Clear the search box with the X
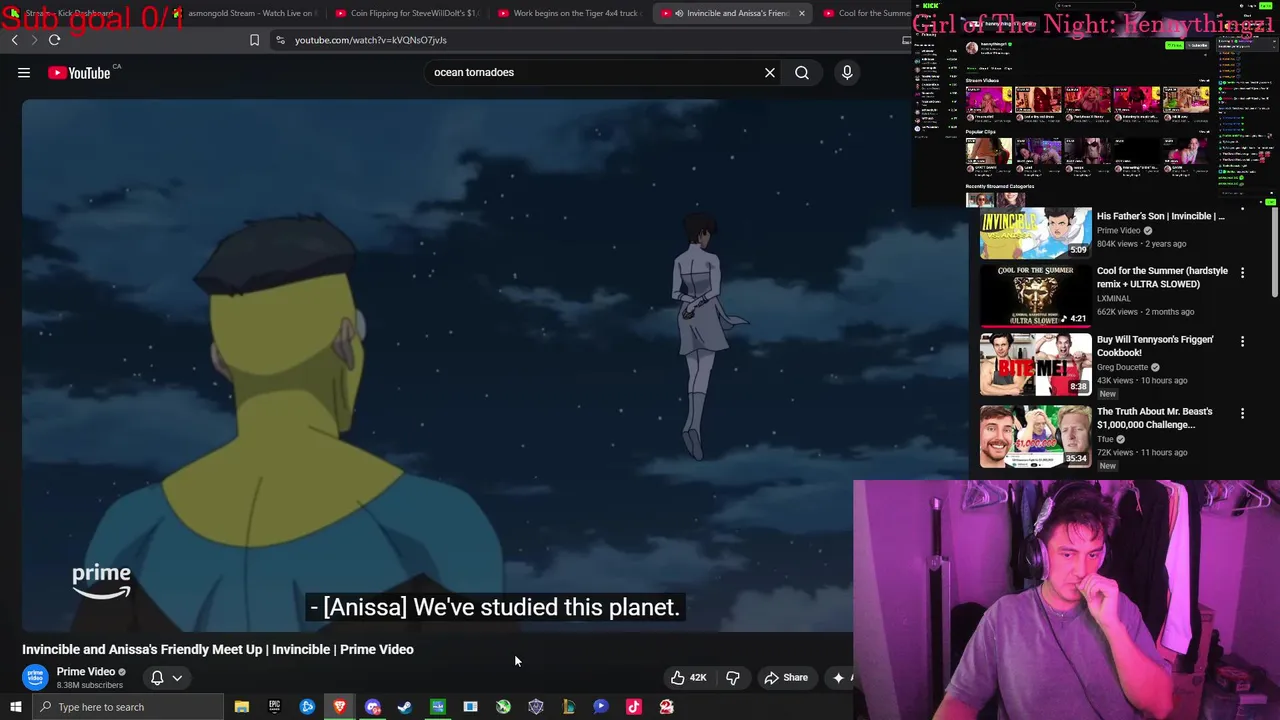This screenshot has width=1280, height=720. click(x=770, y=72)
